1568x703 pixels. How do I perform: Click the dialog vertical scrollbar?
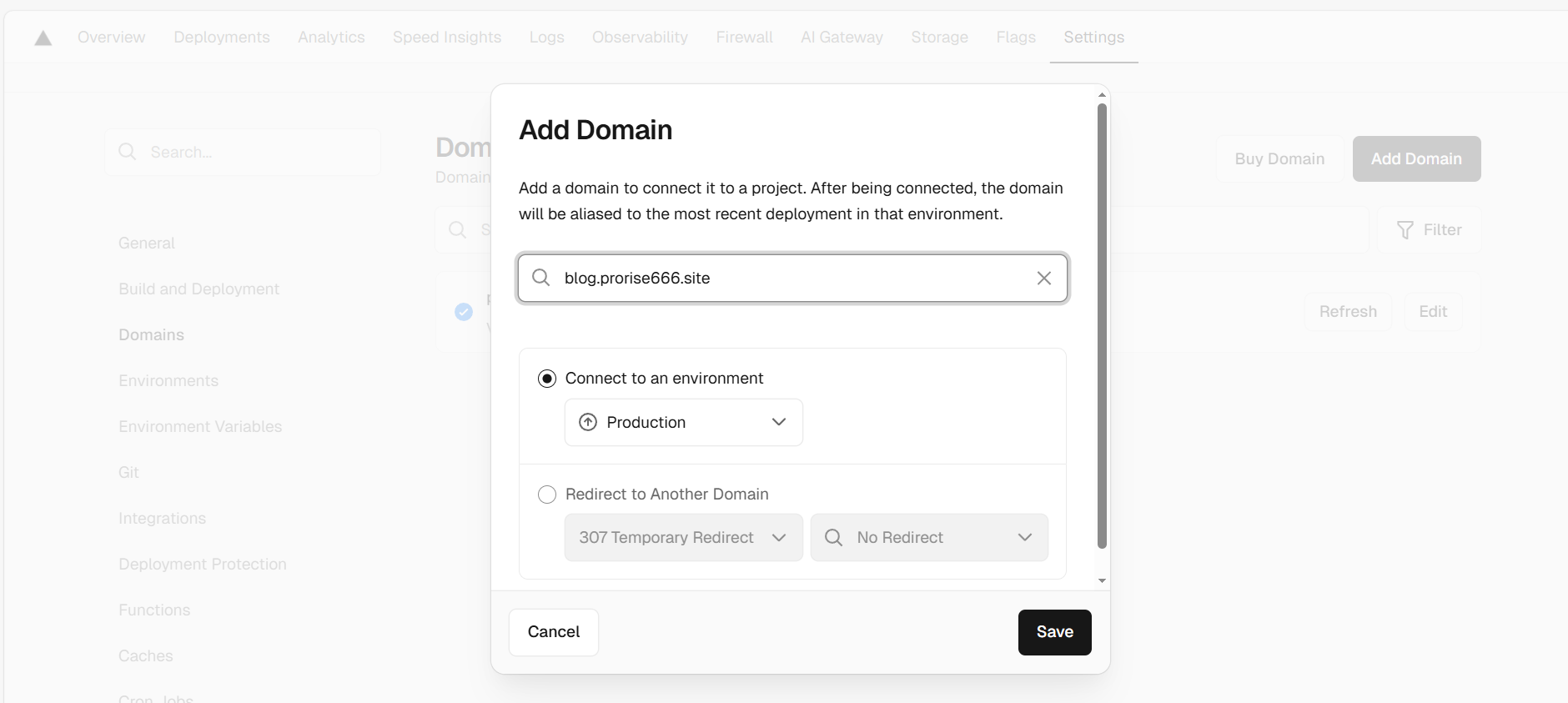[1102, 325]
